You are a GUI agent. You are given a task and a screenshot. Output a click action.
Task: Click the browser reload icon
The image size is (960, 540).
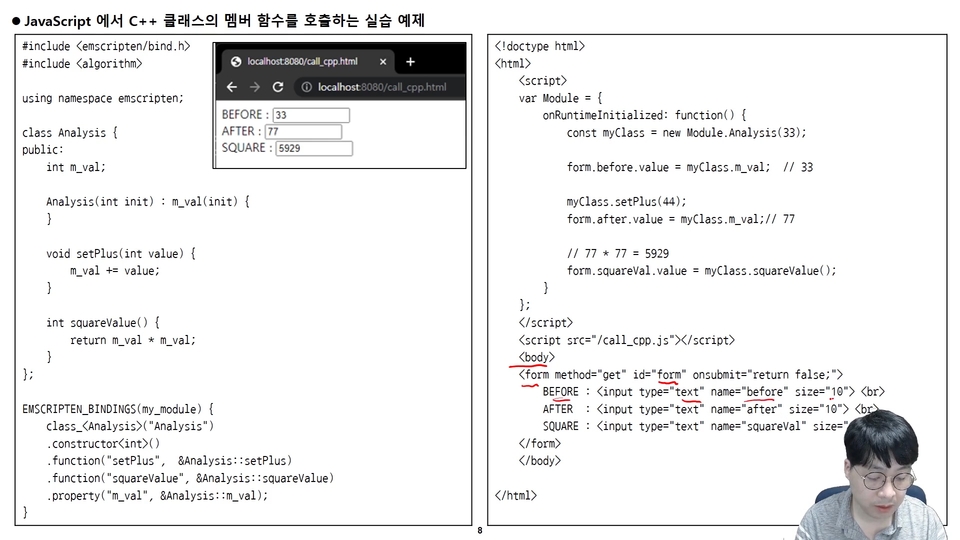[x=278, y=87]
